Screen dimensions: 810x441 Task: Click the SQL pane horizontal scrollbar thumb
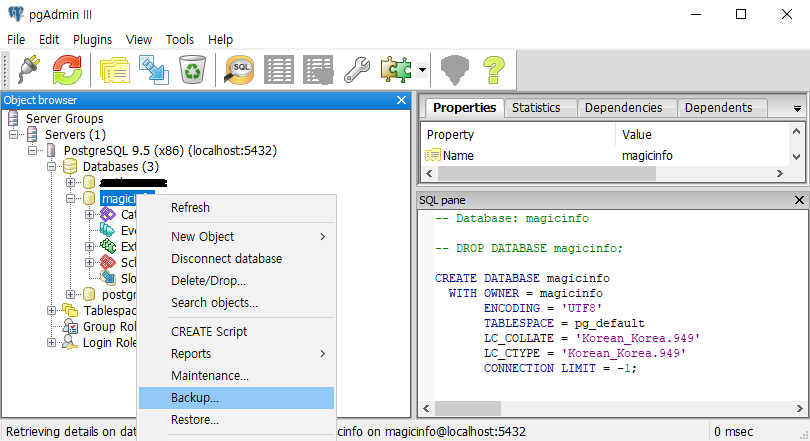coord(468,408)
